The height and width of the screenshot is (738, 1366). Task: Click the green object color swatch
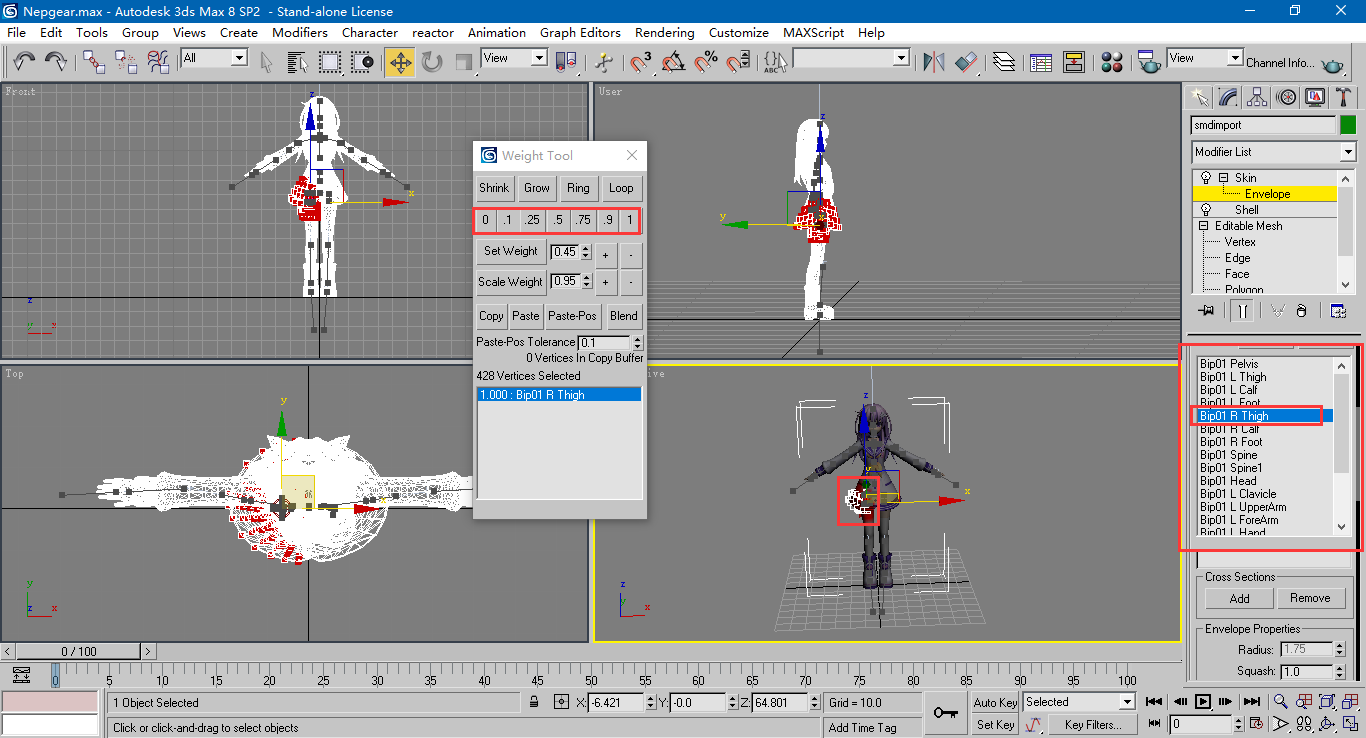(x=1347, y=126)
